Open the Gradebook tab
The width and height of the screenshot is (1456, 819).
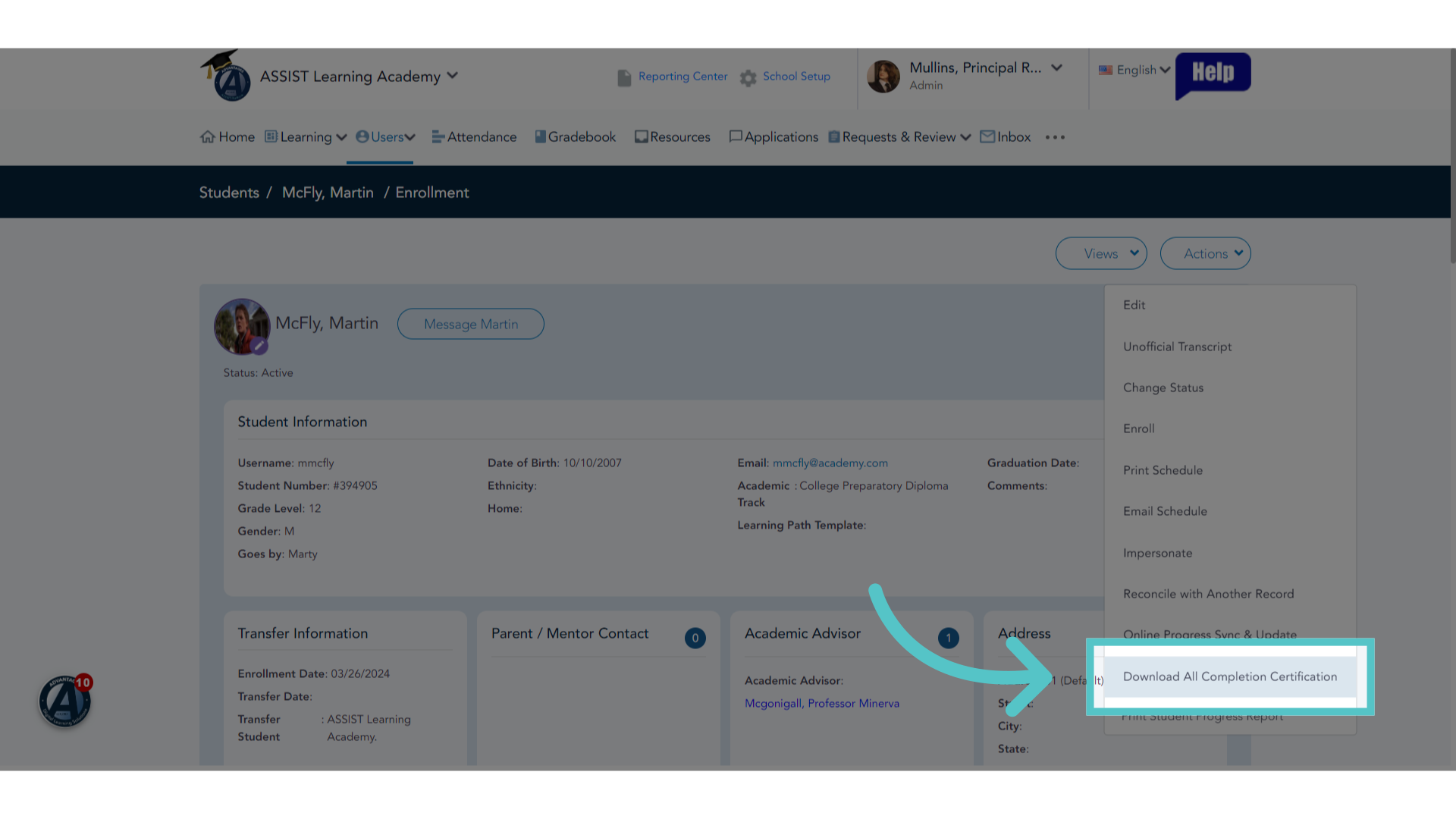[x=576, y=137]
